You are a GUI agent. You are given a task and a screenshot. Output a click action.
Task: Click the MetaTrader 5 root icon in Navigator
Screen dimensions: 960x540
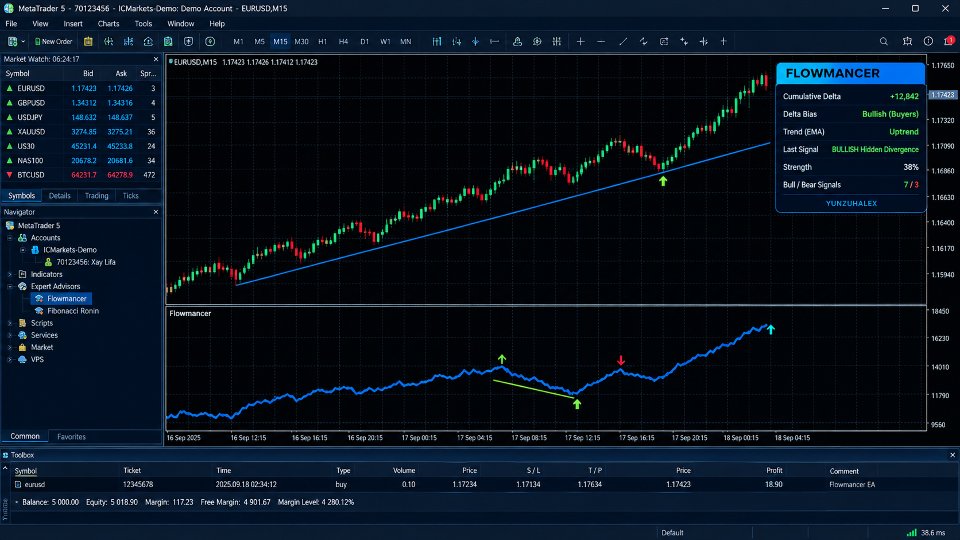pyautogui.click(x=10, y=225)
